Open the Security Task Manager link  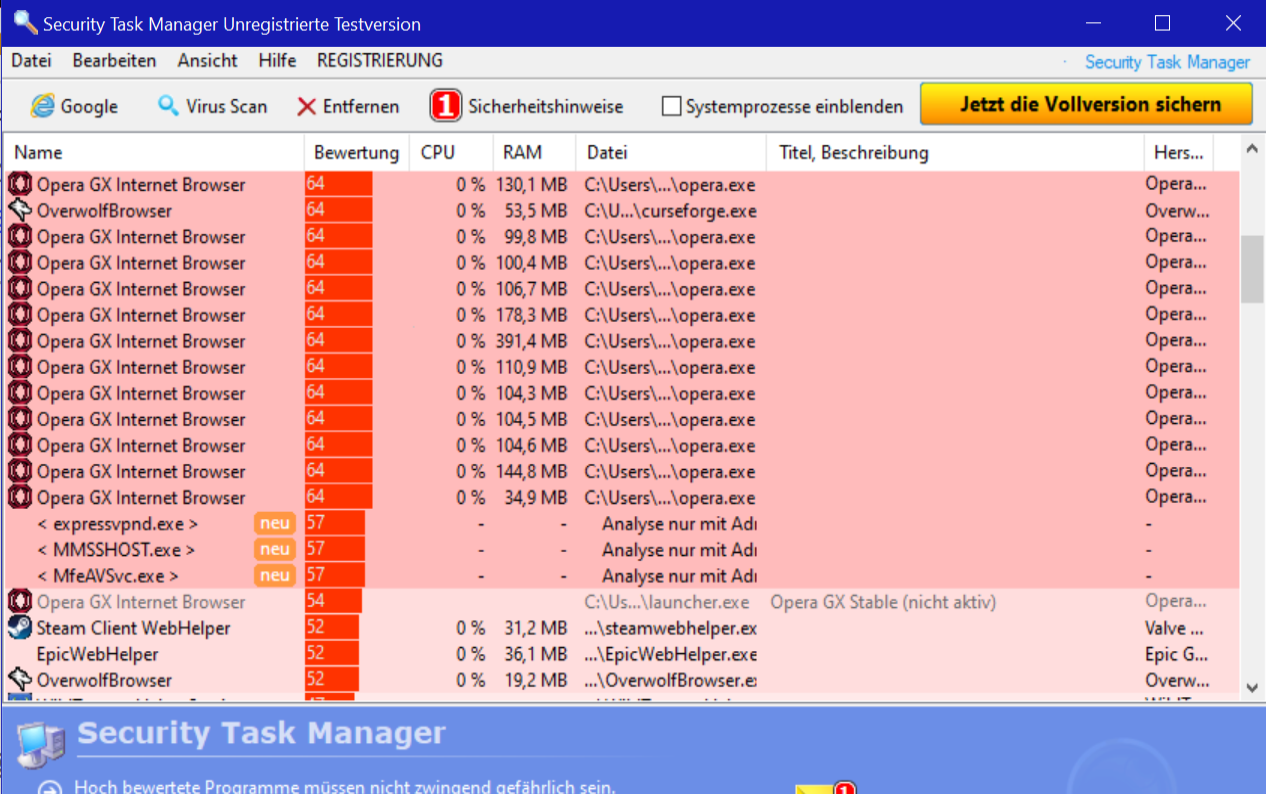tap(1167, 62)
